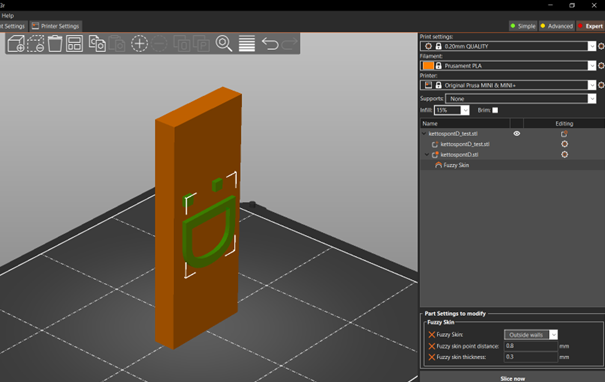The width and height of the screenshot is (605, 382).
Task: Open the Infill percentage dropdown arrow
Action: click(x=465, y=110)
